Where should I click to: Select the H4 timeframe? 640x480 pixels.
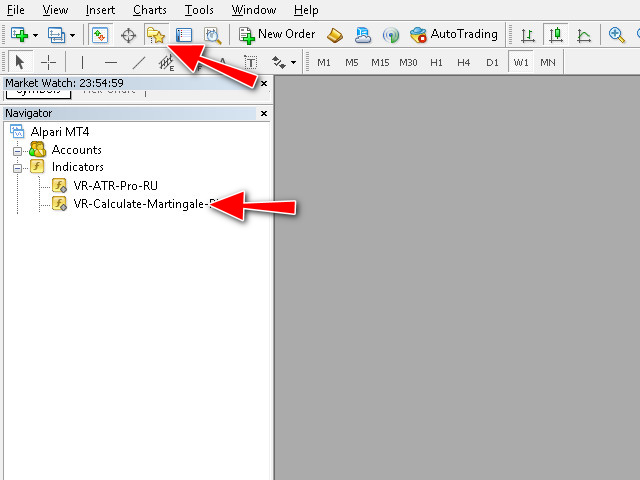coord(464,62)
